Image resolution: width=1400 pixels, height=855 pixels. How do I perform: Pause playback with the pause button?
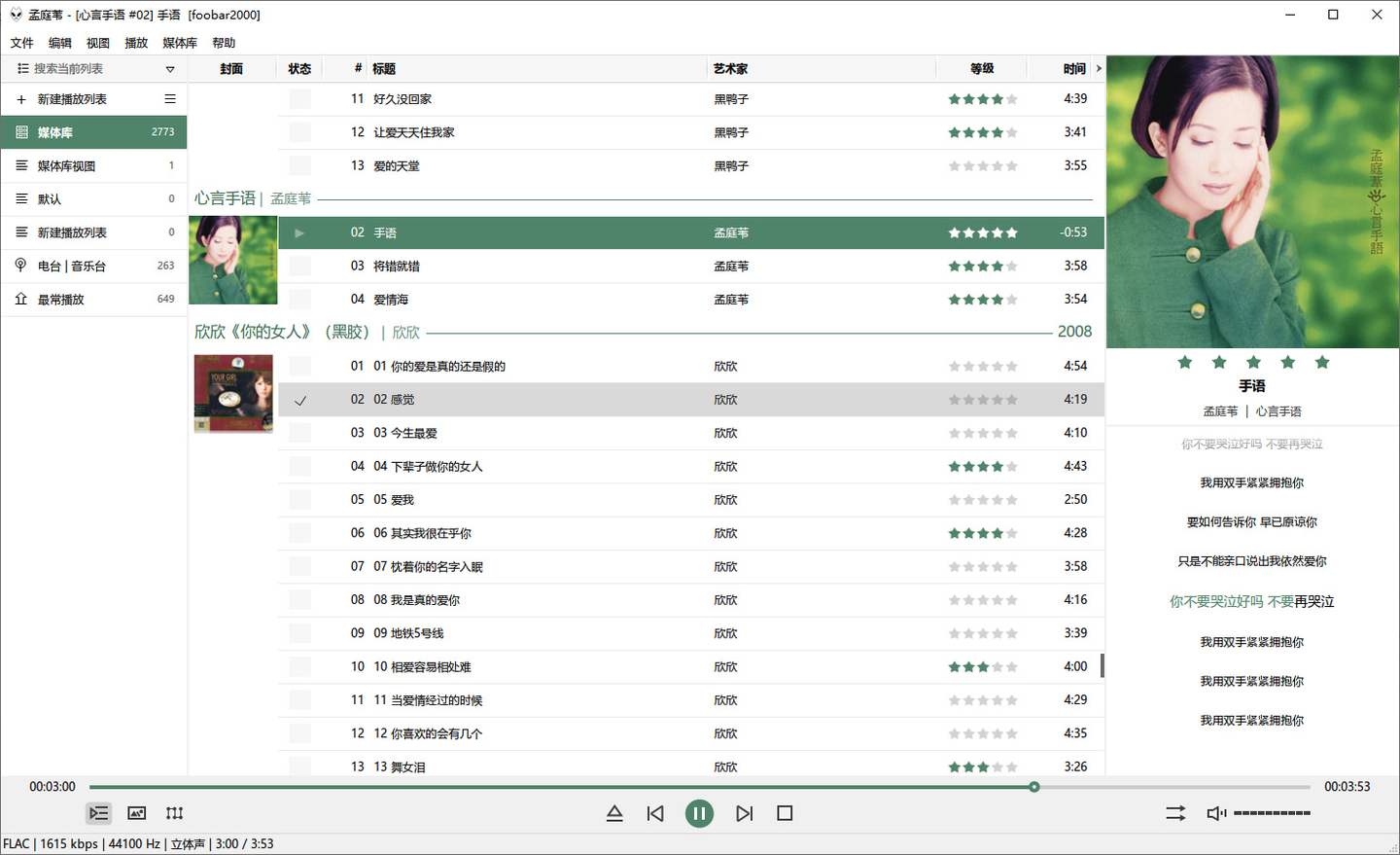(x=699, y=813)
